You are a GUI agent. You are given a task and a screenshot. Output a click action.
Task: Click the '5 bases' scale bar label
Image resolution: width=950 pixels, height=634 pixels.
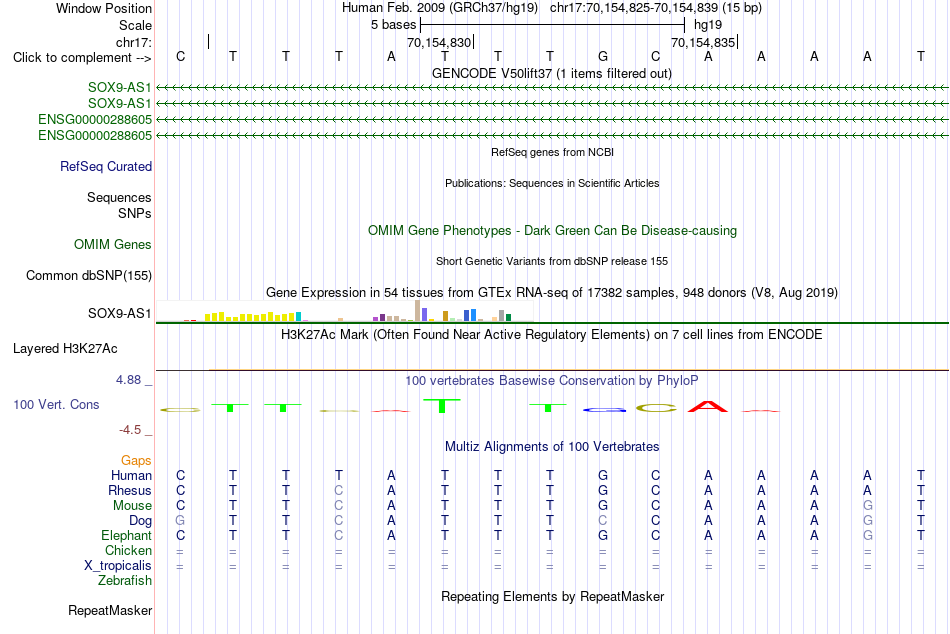pos(394,25)
